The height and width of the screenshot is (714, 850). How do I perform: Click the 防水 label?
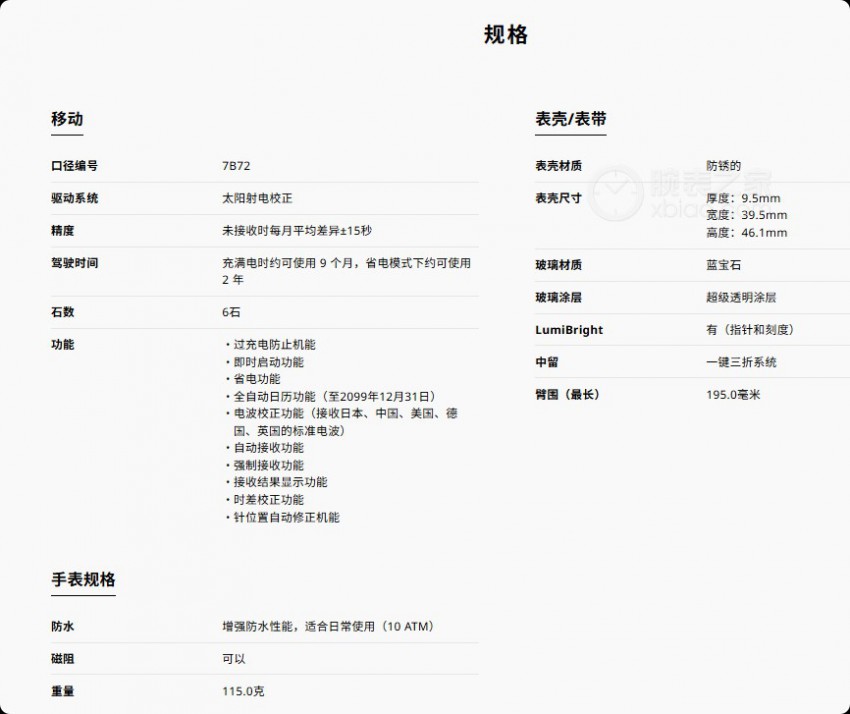(62, 627)
